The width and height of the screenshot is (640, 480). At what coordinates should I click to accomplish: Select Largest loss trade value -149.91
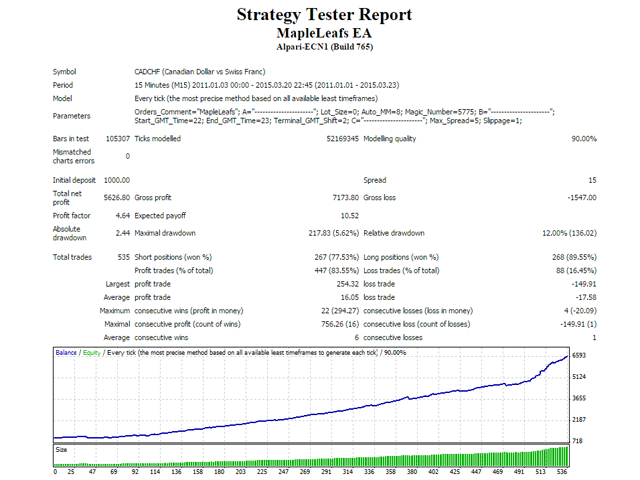pos(584,284)
